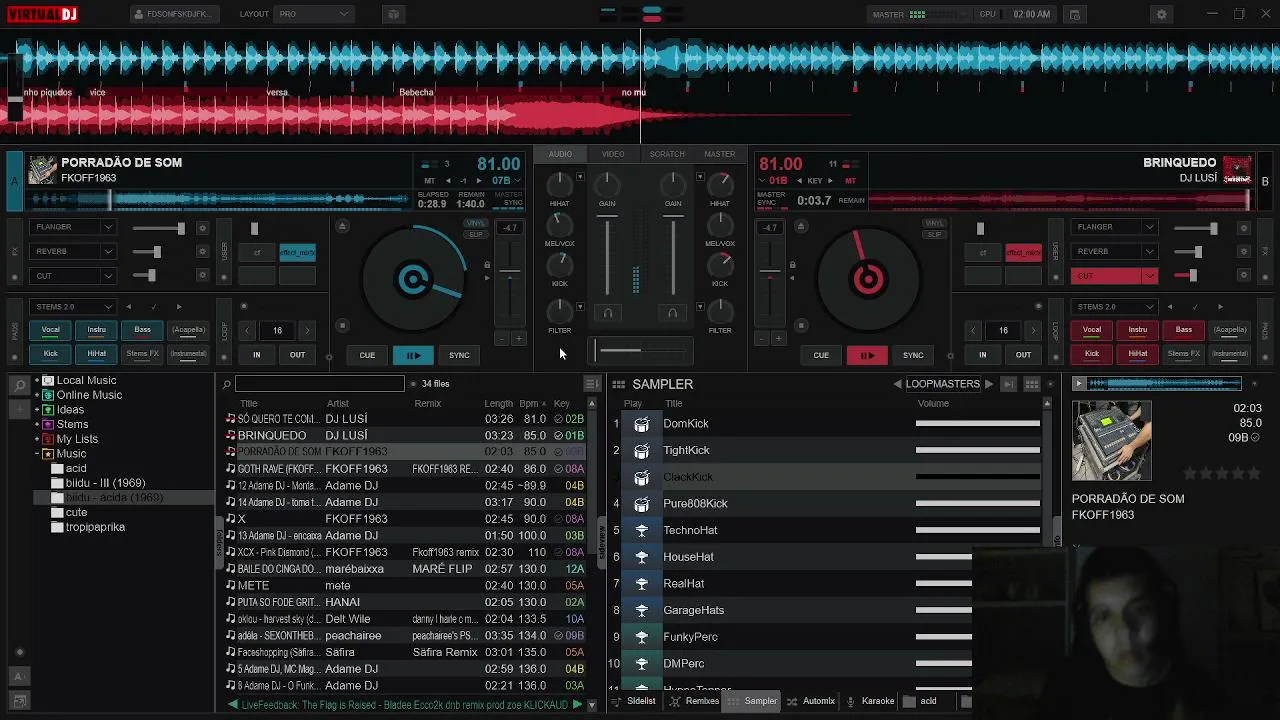Open Flanger effect settings on right deck

[1243, 228]
